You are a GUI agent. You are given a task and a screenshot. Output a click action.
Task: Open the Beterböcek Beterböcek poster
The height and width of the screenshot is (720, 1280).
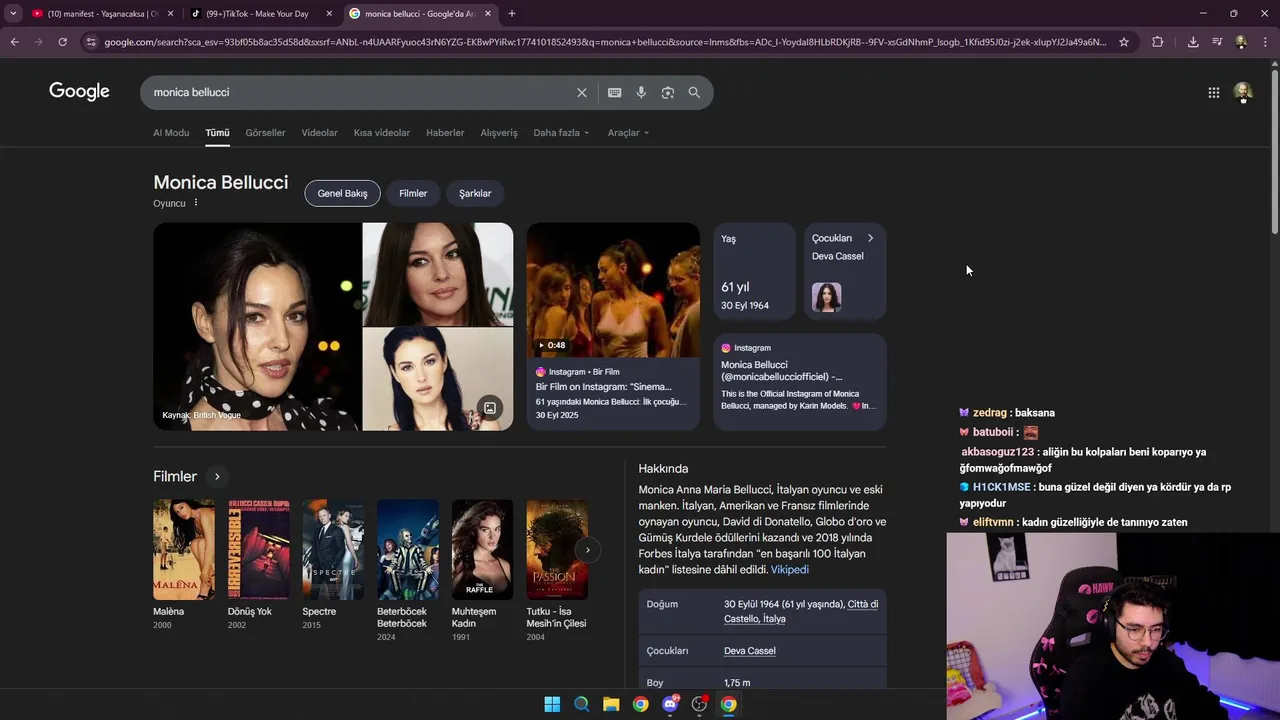(x=408, y=549)
